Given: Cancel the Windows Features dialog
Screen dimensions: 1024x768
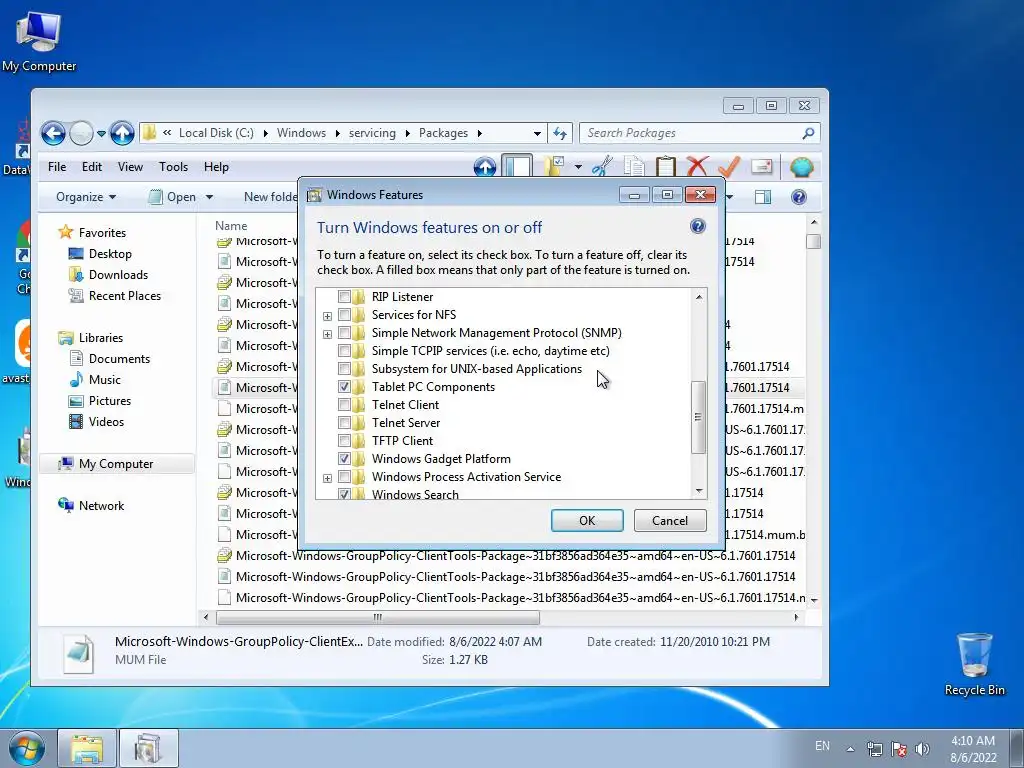Looking at the screenshot, I should tap(670, 520).
